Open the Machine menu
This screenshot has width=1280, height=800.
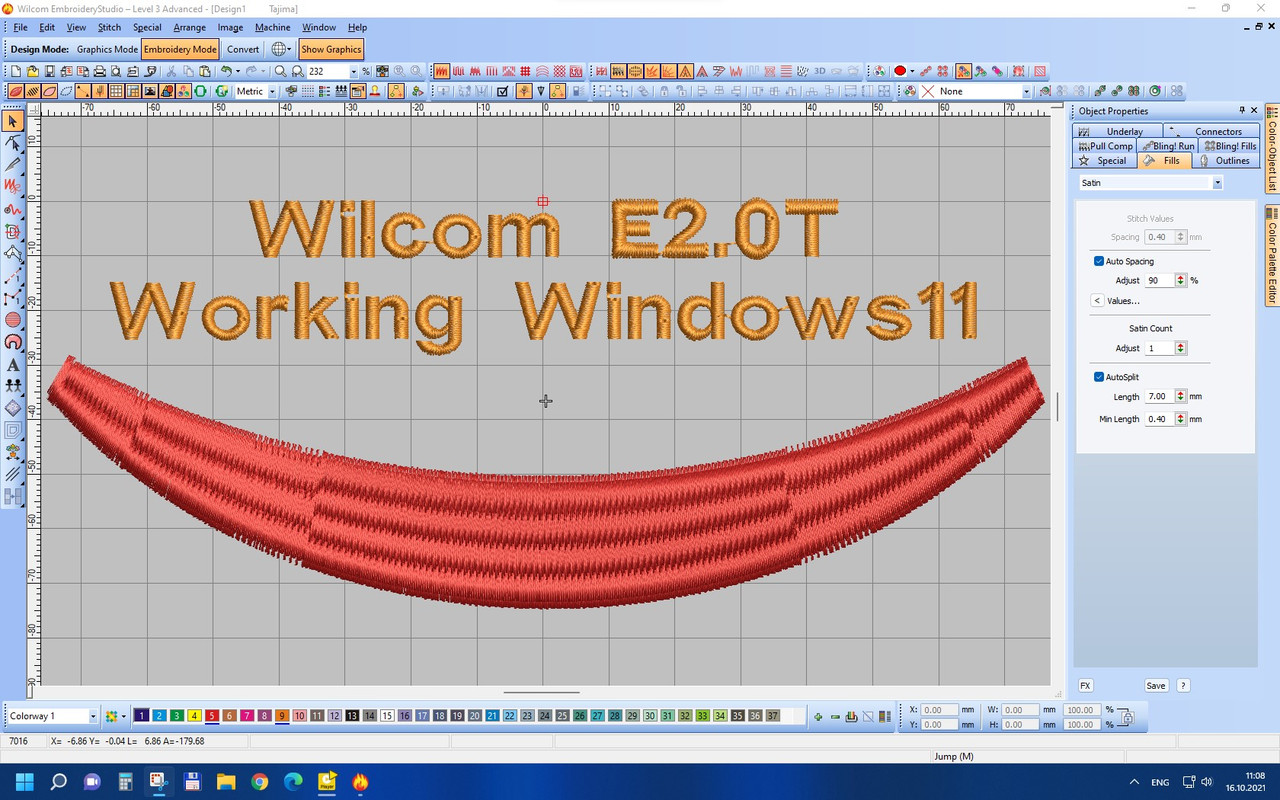(x=272, y=27)
